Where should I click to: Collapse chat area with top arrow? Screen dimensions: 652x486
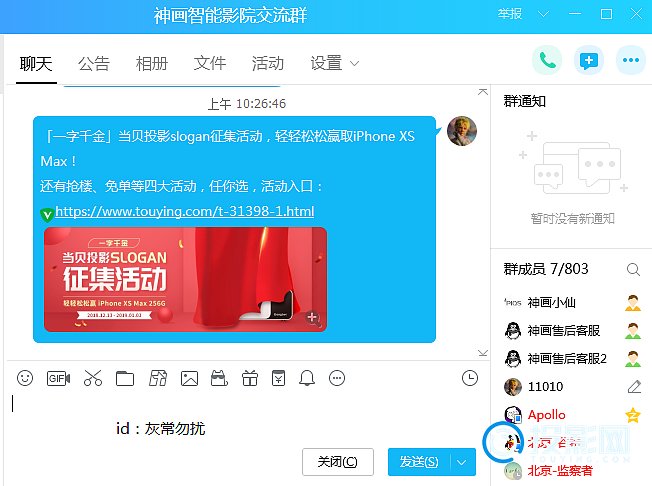coord(483,91)
